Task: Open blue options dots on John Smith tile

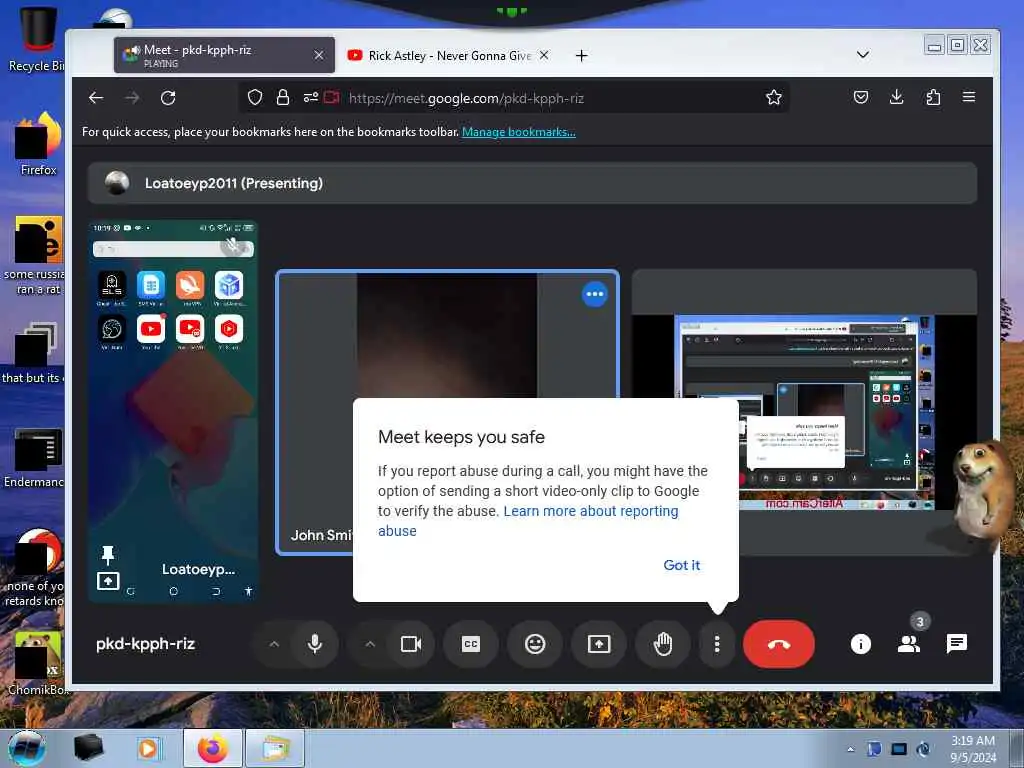Action: click(594, 294)
